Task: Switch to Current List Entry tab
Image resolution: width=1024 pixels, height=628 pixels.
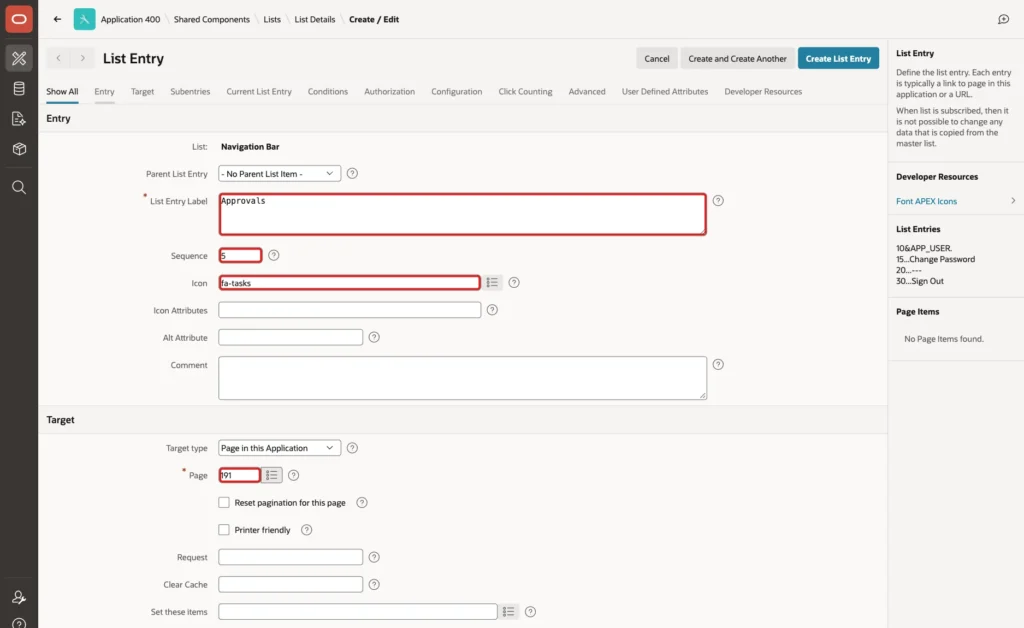Action: [259, 91]
